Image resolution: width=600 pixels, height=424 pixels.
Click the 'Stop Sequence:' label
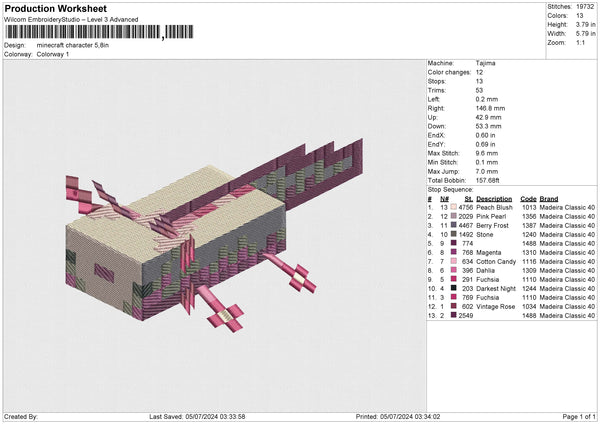tap(450, 190)
